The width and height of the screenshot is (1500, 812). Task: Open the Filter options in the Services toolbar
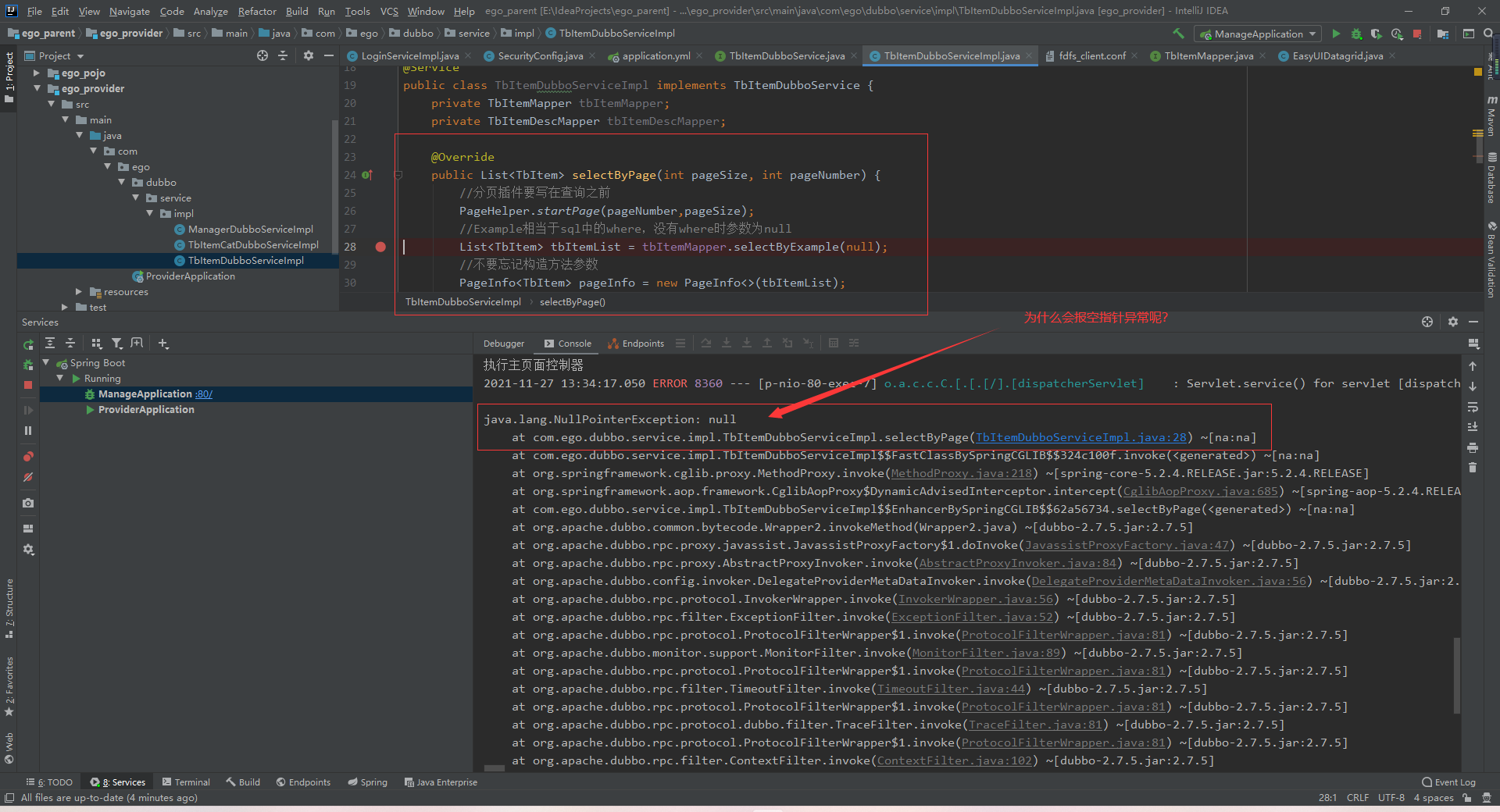pyautogui.click(x=116, y=343)
